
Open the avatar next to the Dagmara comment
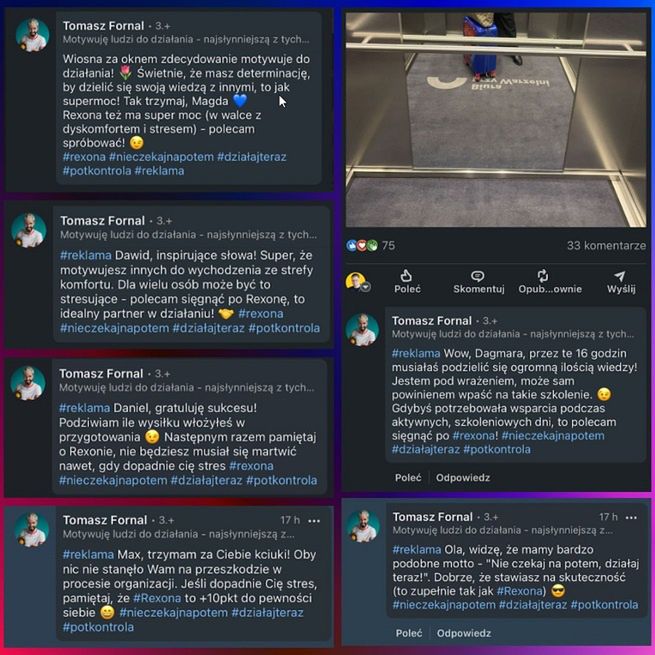coord(362,330)
